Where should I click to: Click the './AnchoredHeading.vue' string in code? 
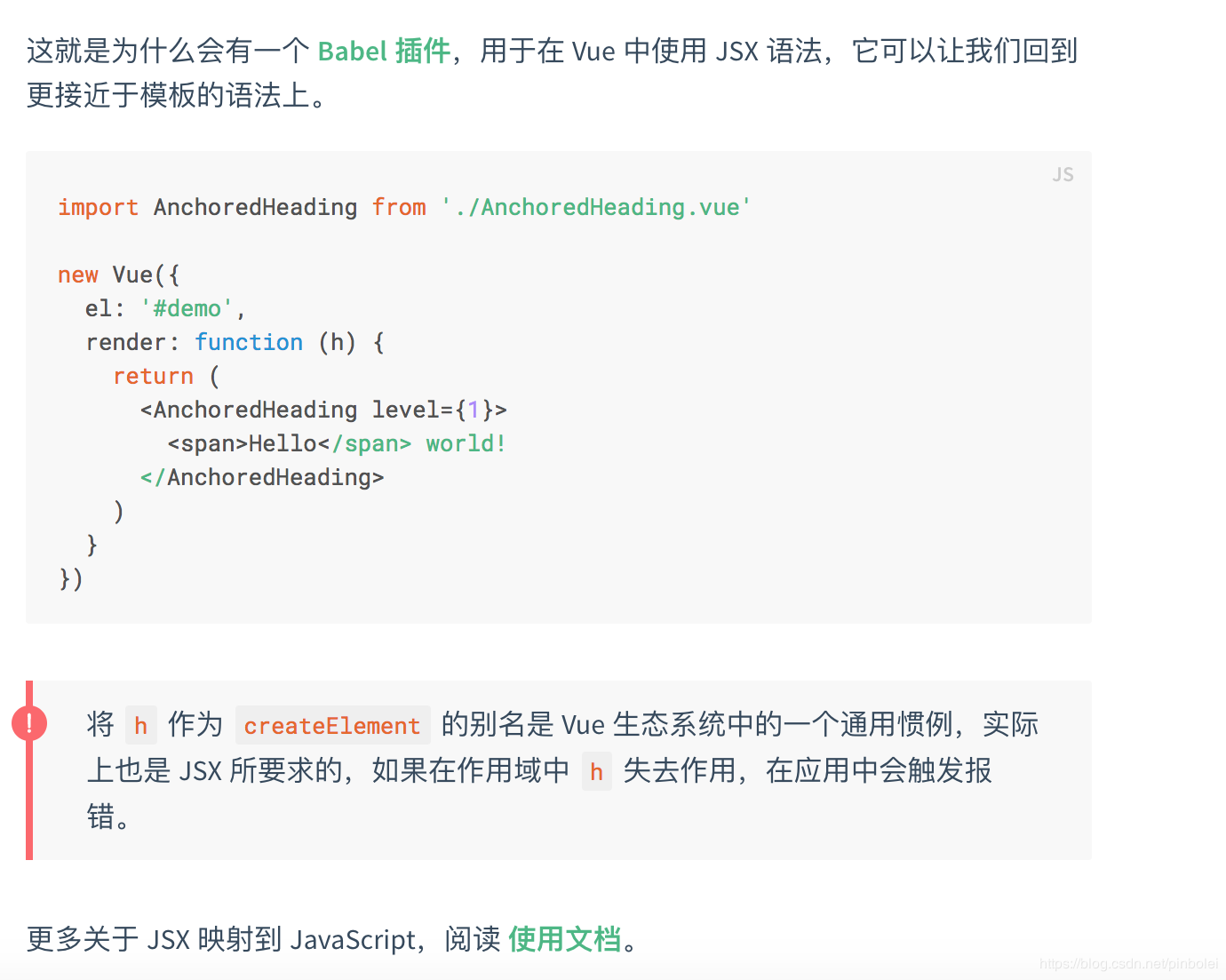coord(596,208)
